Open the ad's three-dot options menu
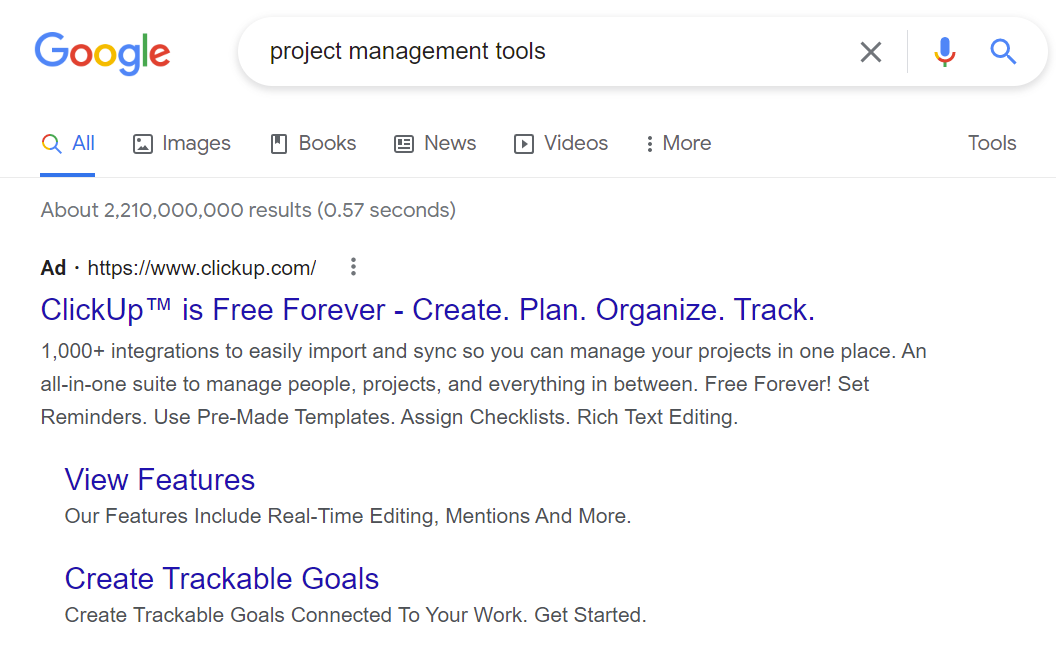Viewport: 1056px width, 653px height. click(353, 267)
